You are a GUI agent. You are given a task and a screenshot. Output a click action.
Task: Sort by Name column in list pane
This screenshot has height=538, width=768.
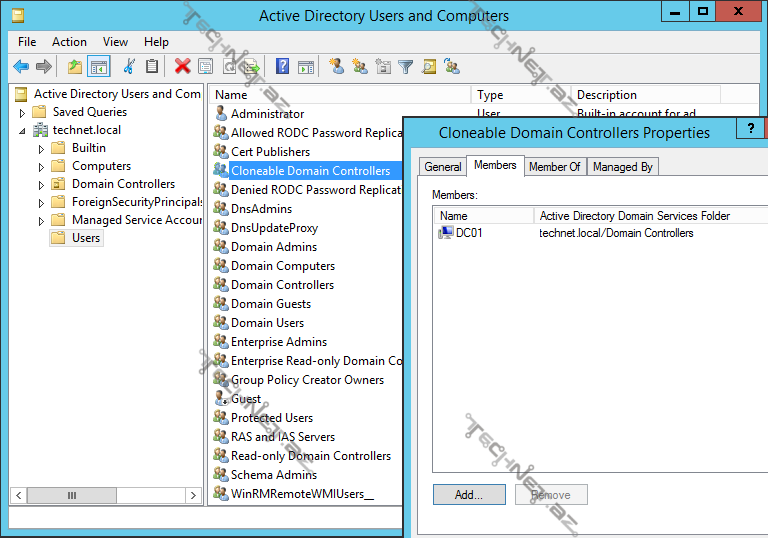coord(340,95)
